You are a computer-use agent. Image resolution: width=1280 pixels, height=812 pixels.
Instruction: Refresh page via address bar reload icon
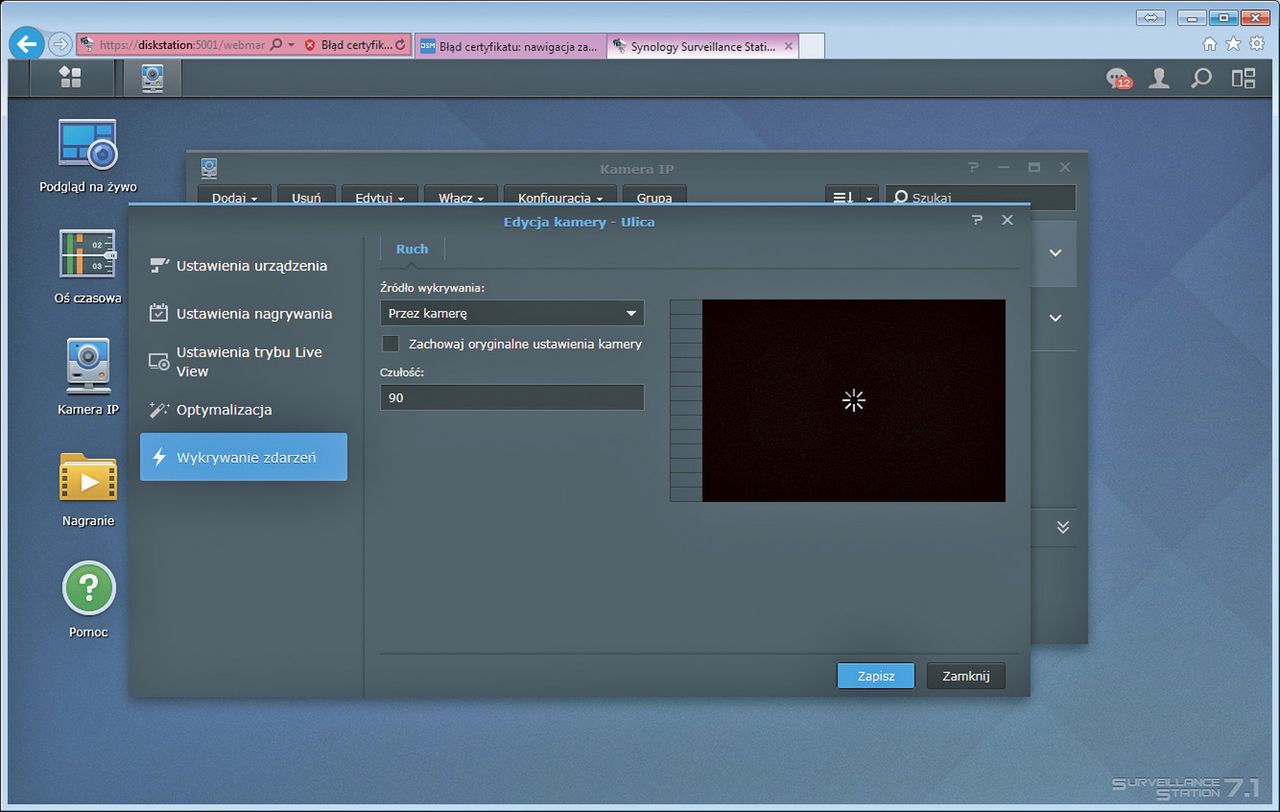point(401,45)
